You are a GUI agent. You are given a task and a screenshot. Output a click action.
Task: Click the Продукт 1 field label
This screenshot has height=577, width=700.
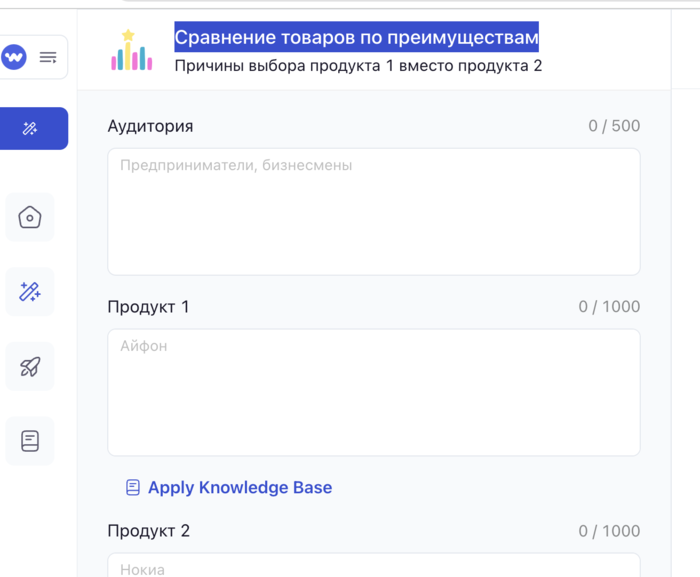148,307
